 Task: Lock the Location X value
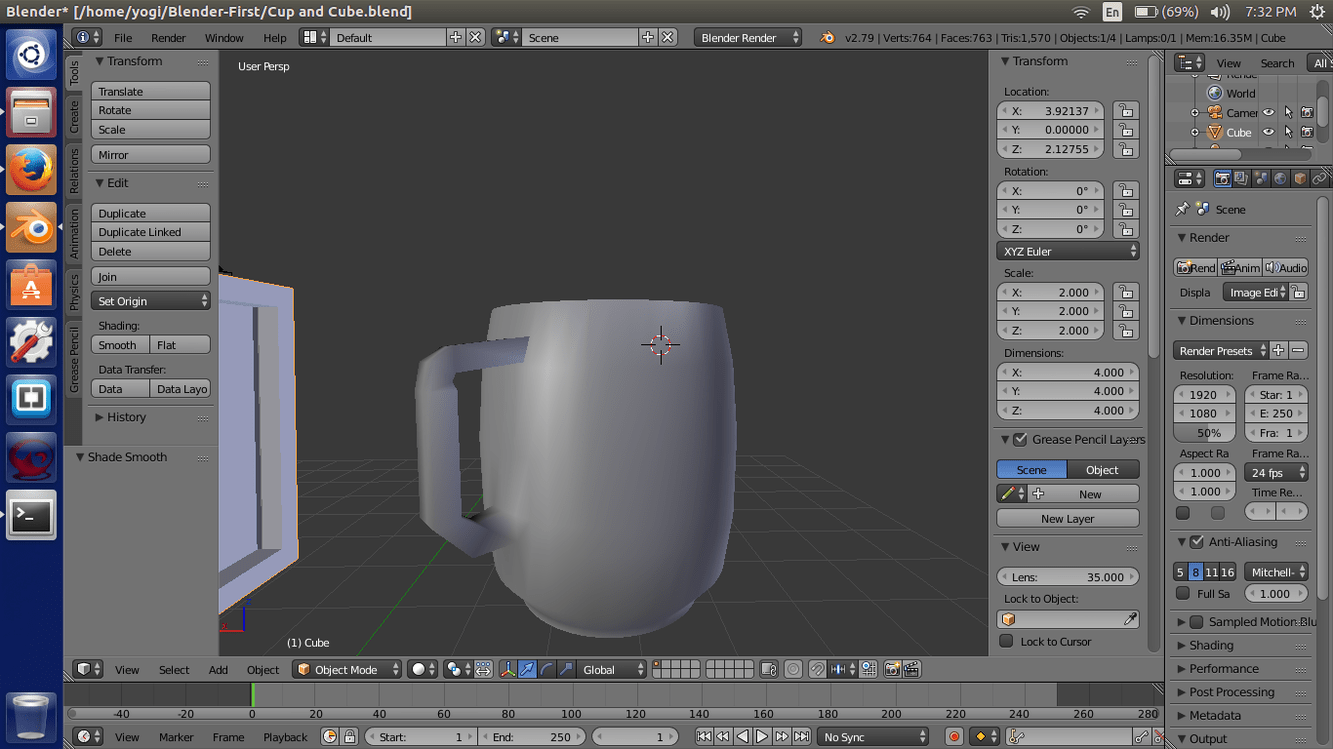click(x=1126, y=111)
